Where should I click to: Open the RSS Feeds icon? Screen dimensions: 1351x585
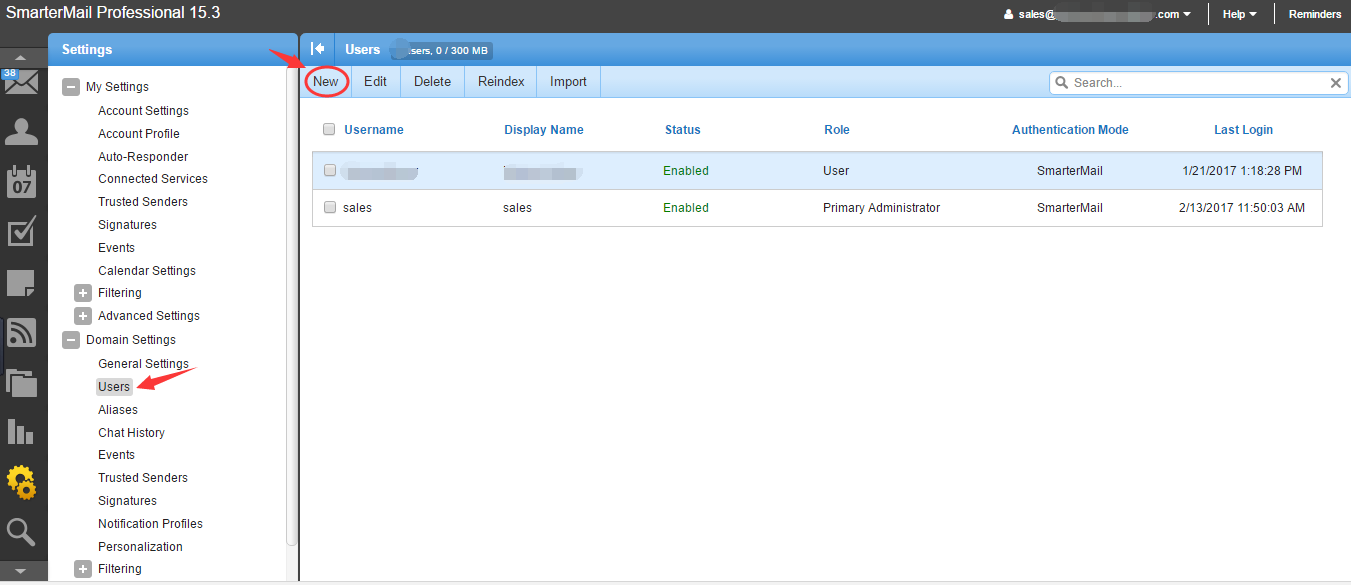tap(22, 331)
